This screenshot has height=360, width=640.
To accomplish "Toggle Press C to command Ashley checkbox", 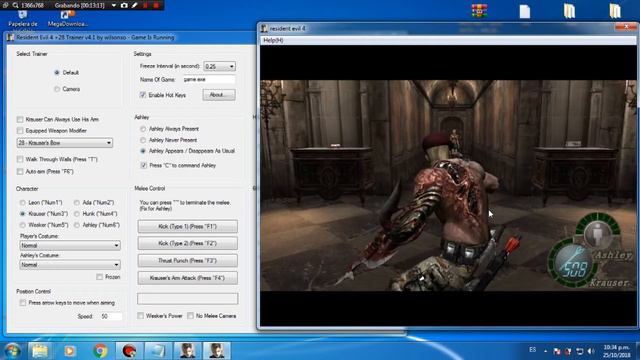I will pos(143,165).
